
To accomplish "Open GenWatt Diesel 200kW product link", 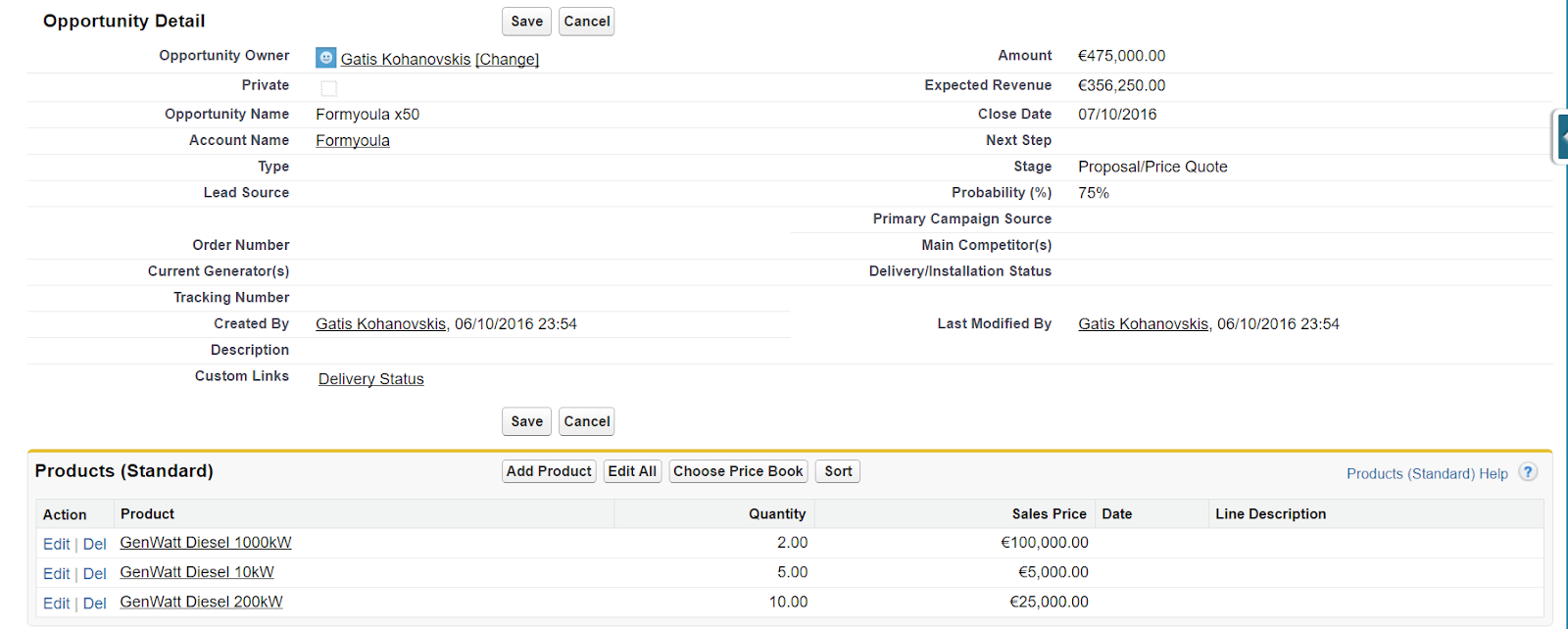I will [201, 603].
